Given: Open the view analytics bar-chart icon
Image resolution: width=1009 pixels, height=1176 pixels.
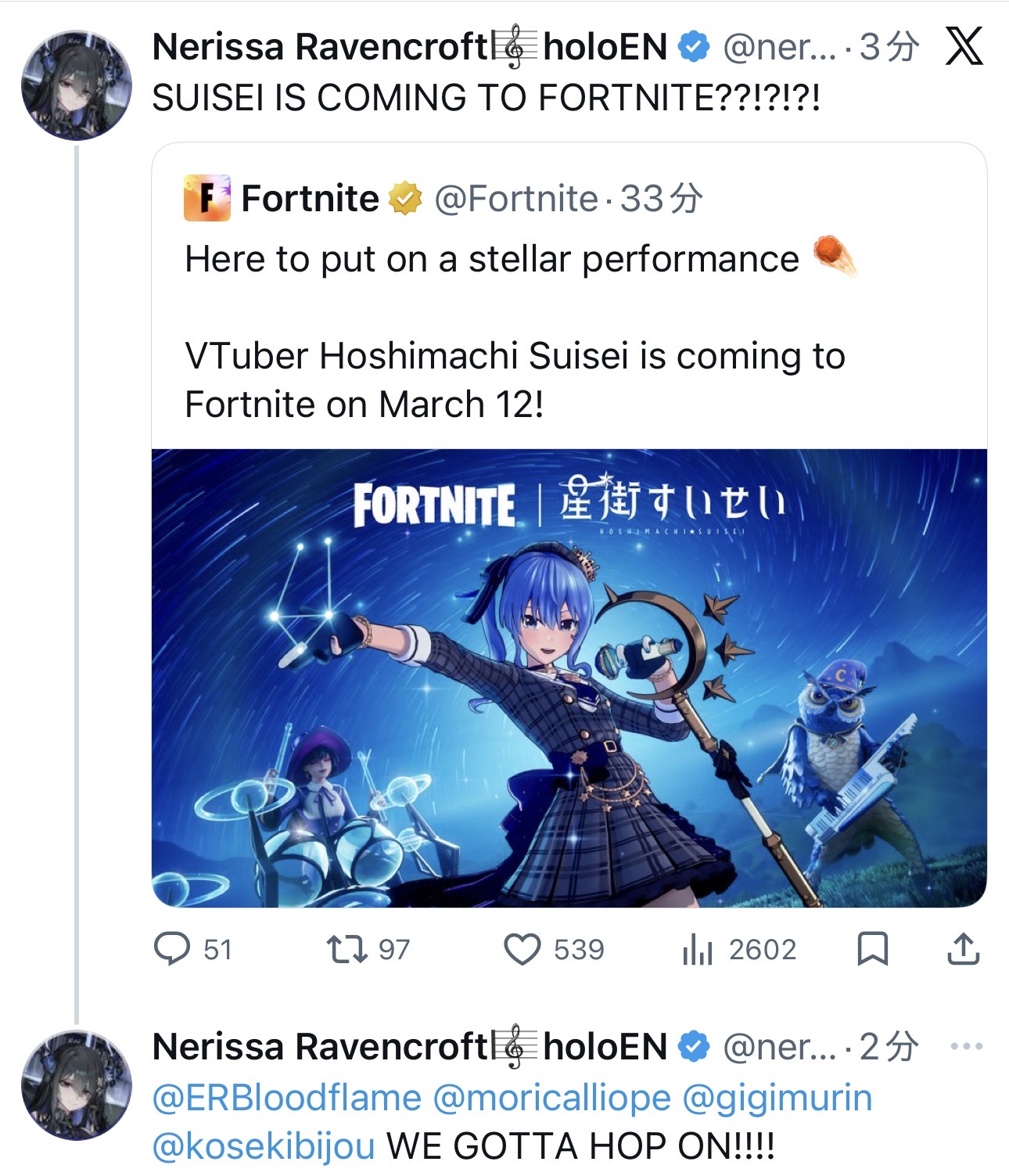Looking at the screenshot, I should (x=697, y=949).
